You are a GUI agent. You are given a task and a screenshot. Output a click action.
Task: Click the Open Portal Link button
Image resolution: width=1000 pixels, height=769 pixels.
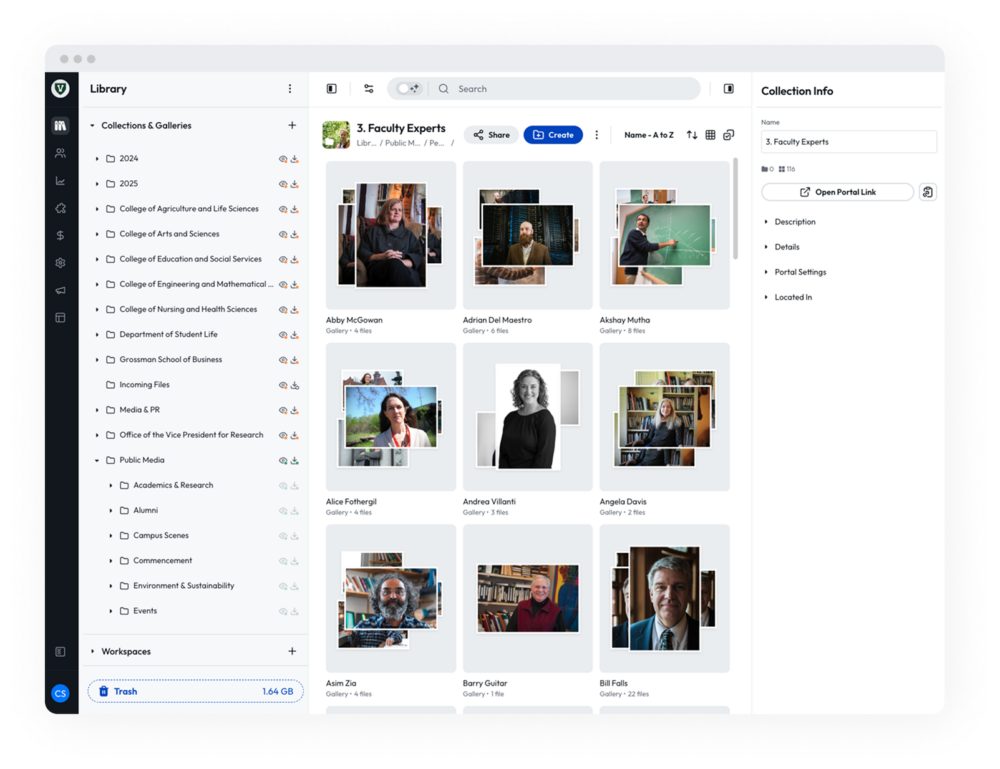(x=837, y=192)
